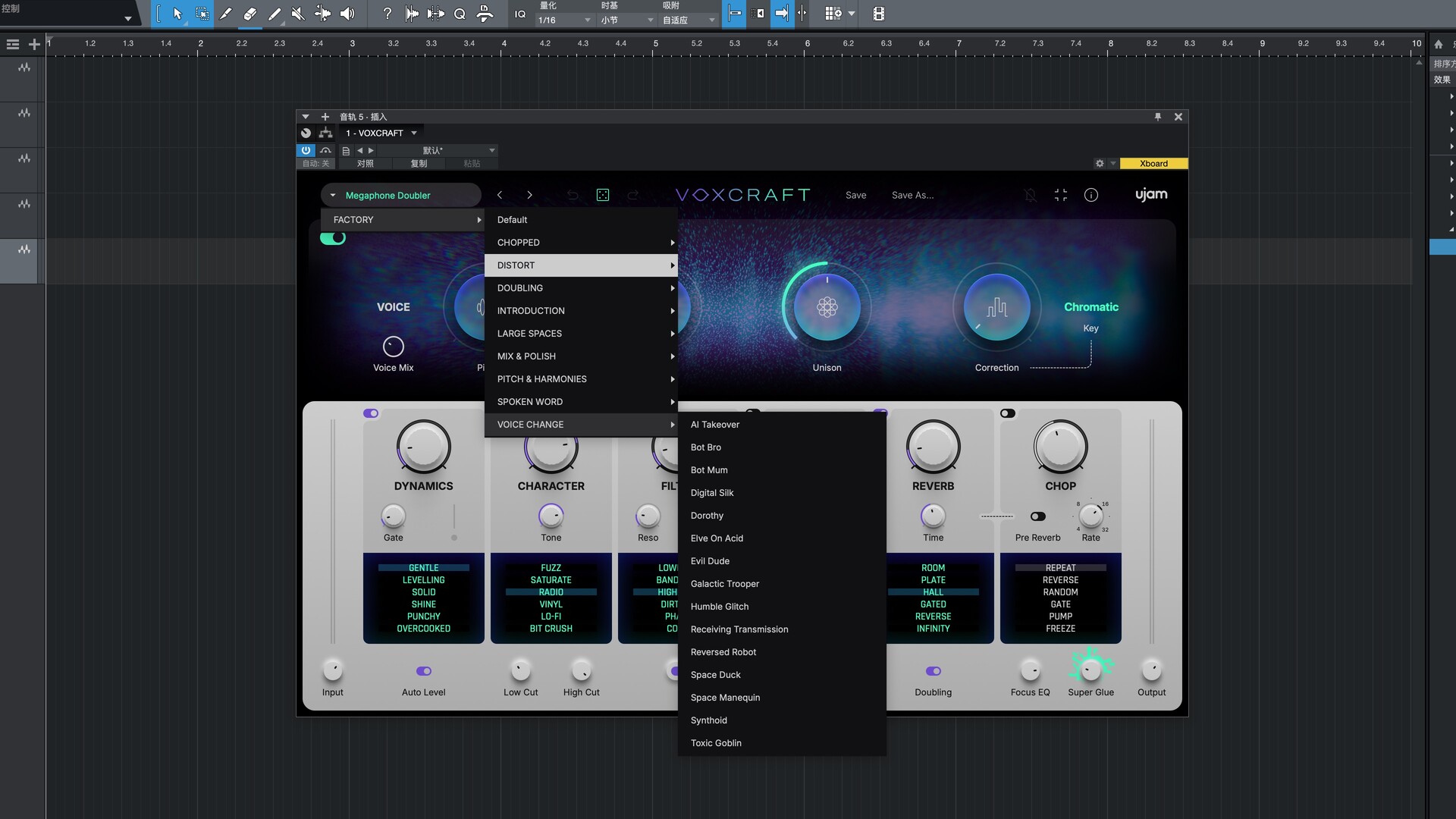
Task: Open the 1/16 quantize dropdown
Action: coord(564,20)
